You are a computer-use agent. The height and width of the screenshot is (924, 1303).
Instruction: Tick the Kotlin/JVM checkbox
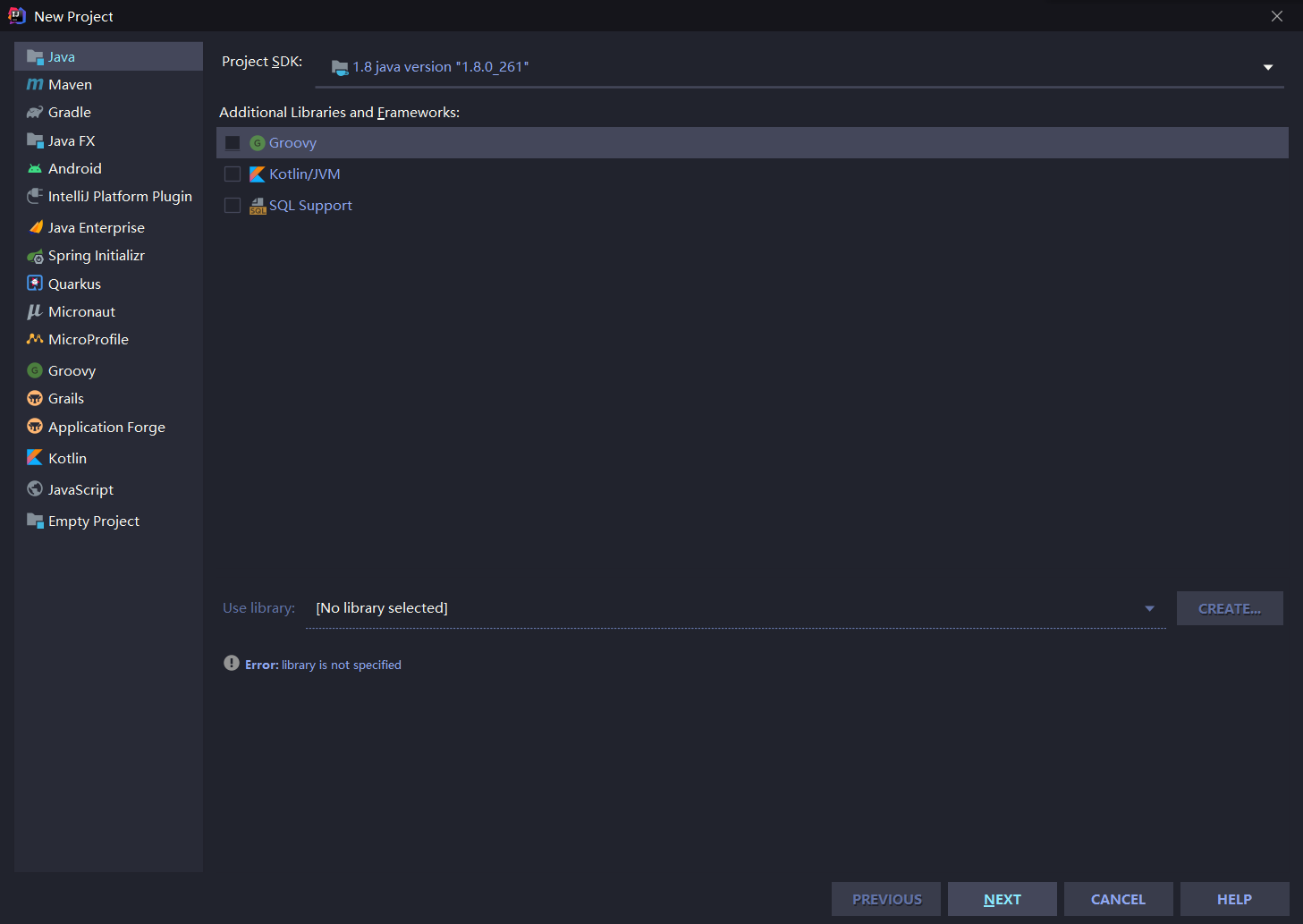(233, 174)
